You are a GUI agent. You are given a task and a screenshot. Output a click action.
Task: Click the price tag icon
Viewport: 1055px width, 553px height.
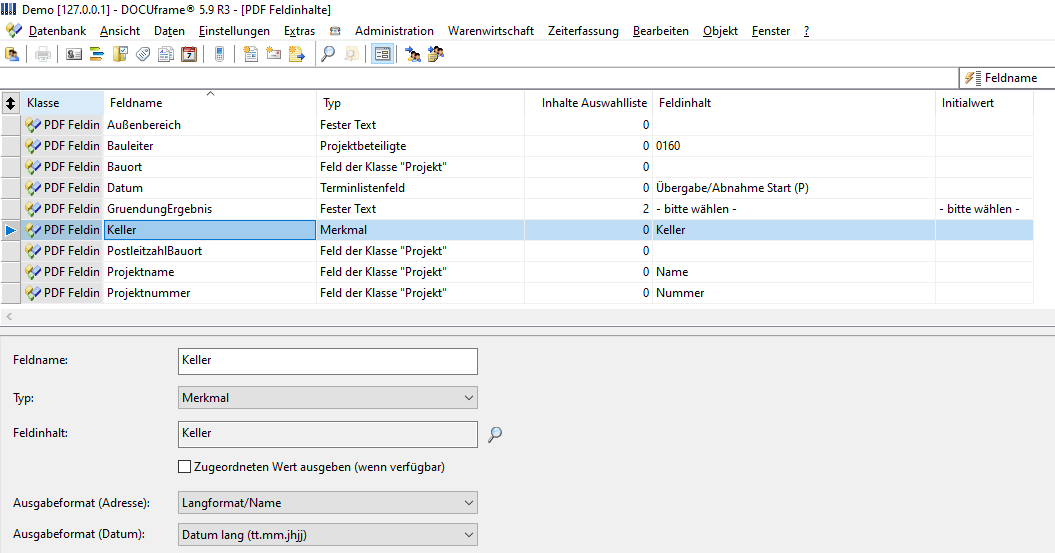pos(143,54)
